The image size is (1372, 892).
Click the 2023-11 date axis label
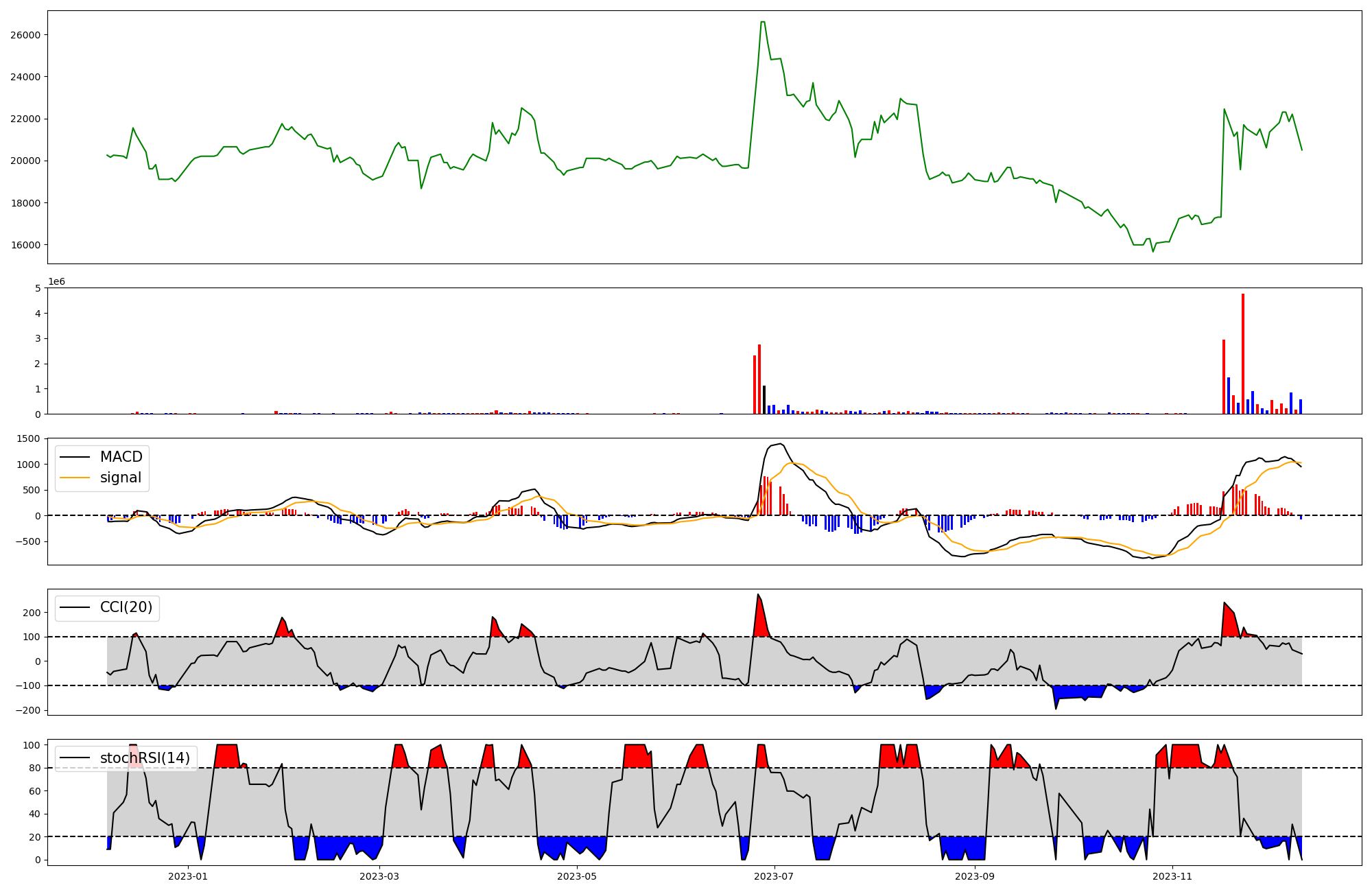click(x=1172, y=876)
